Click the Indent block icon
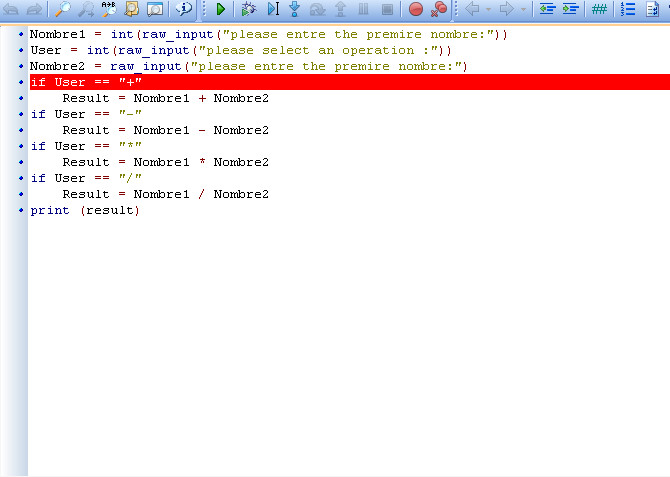 (x=570, y=9)
